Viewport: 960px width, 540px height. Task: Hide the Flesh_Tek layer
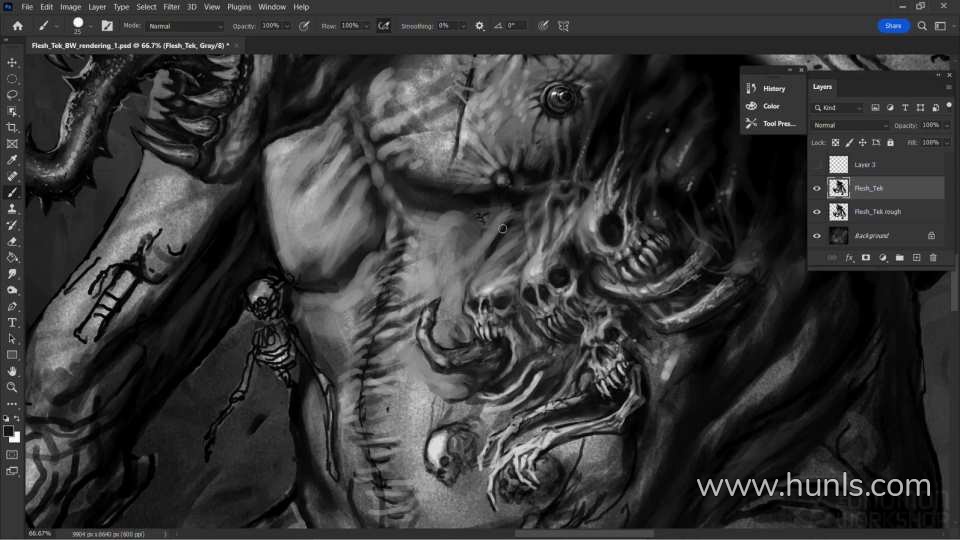click(817, 188)
